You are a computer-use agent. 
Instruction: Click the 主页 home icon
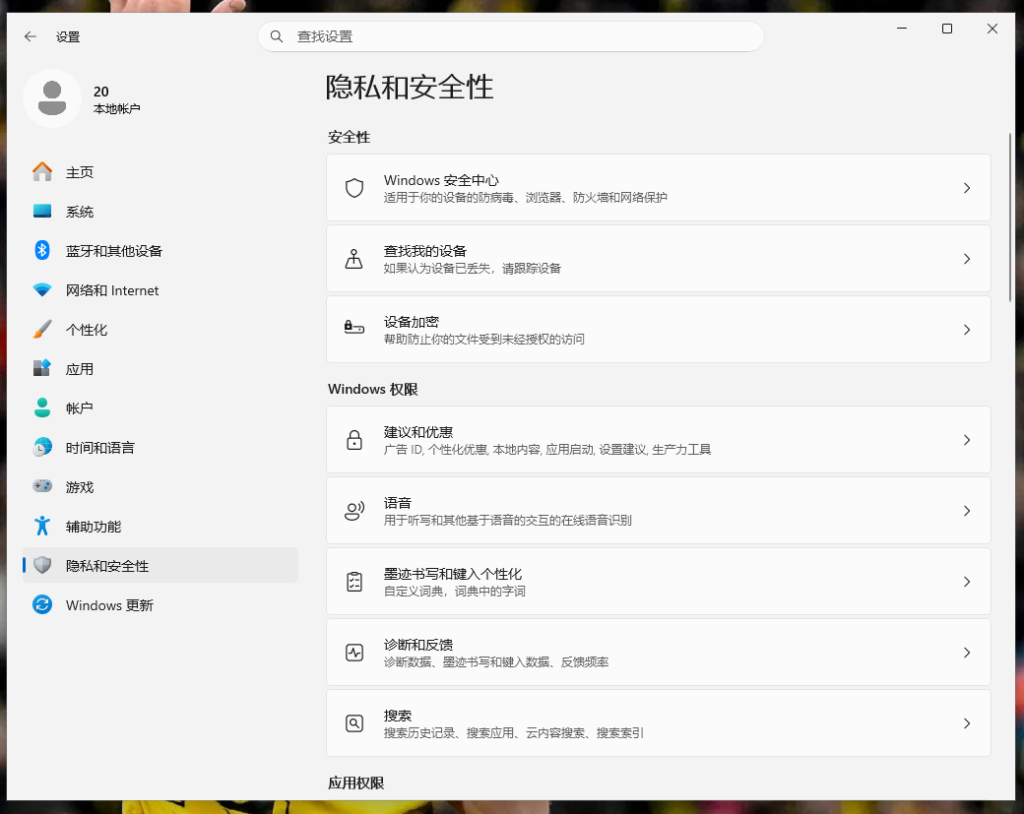tap(42, 172)
